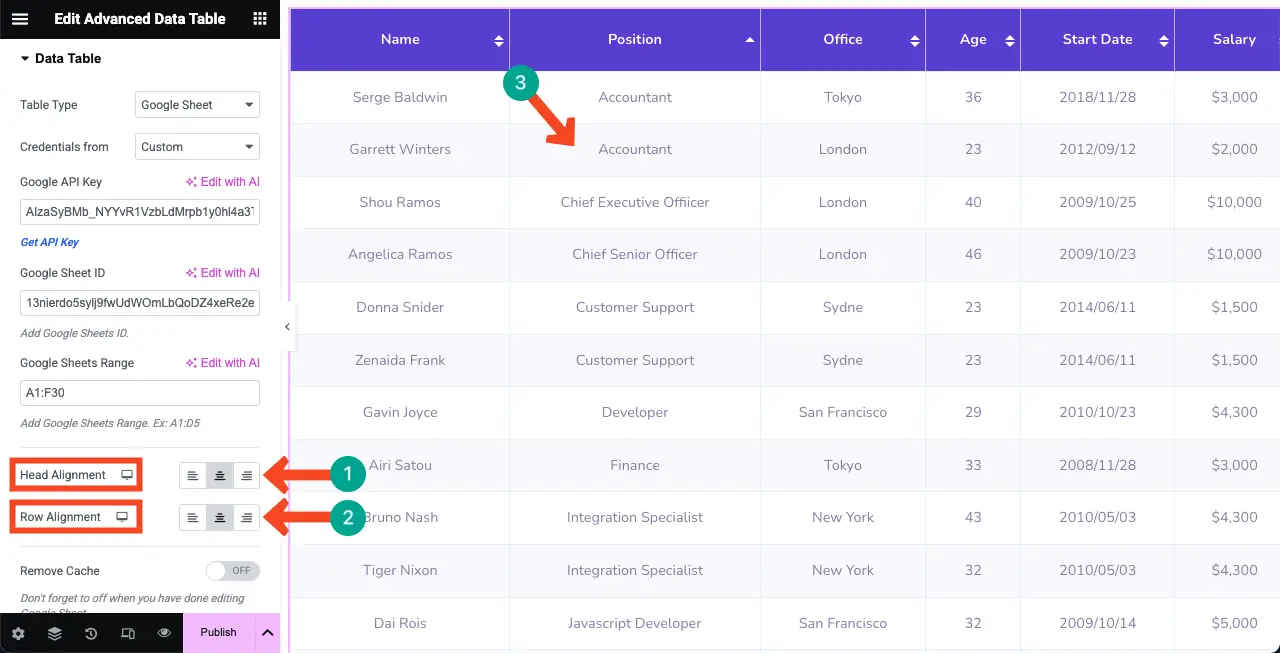Click the 2009/10/25 start date cell
Image resolution: width=1280 pixels, height=653 pixels.
(x=1097, y=202)
